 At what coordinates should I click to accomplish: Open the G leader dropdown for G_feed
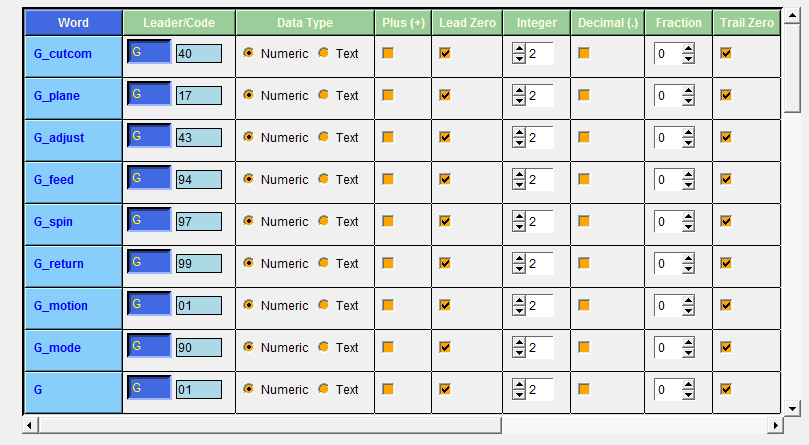[149, 179]
